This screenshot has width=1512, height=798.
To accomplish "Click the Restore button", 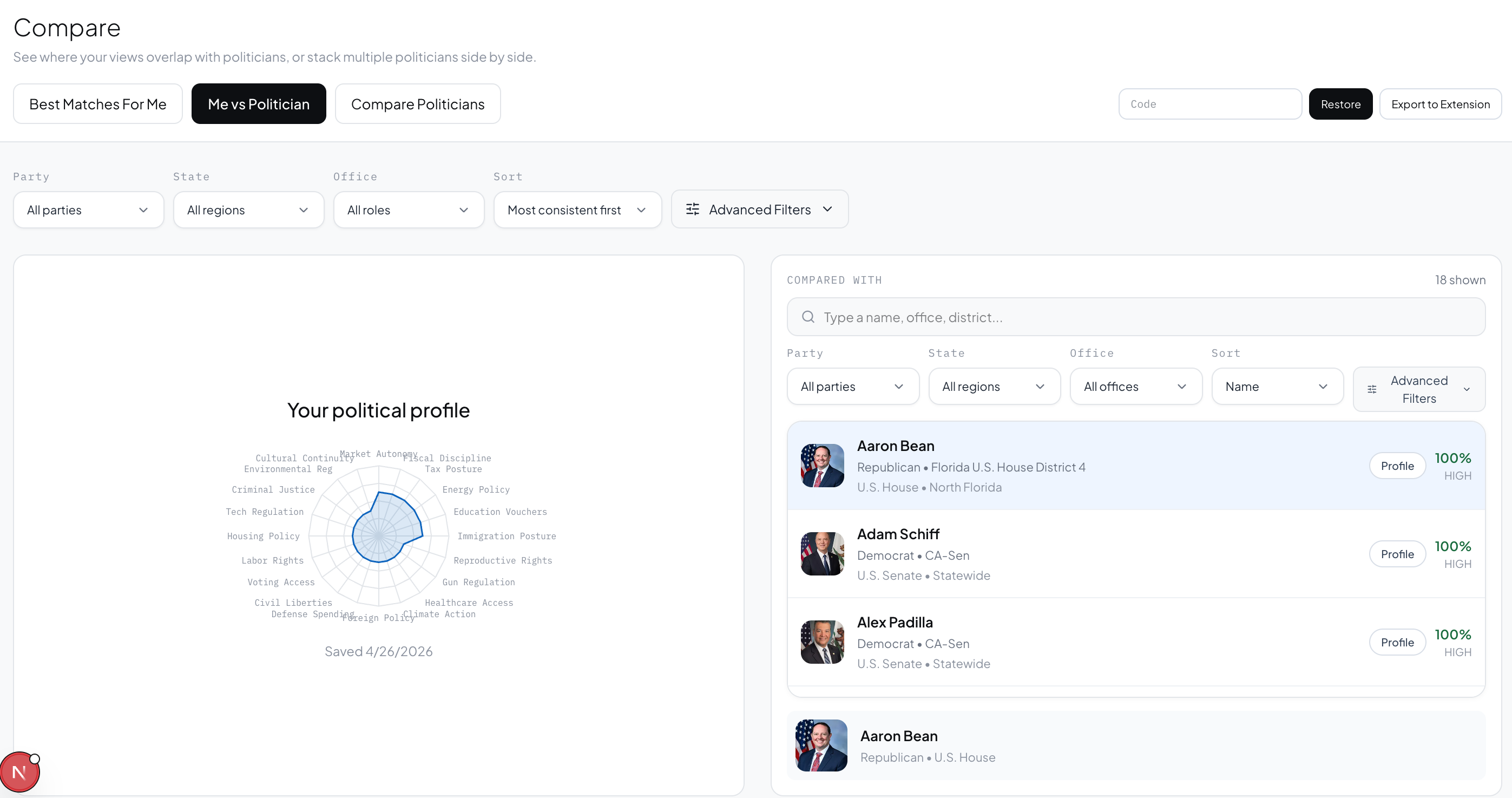I will [x=1340, y=104].
